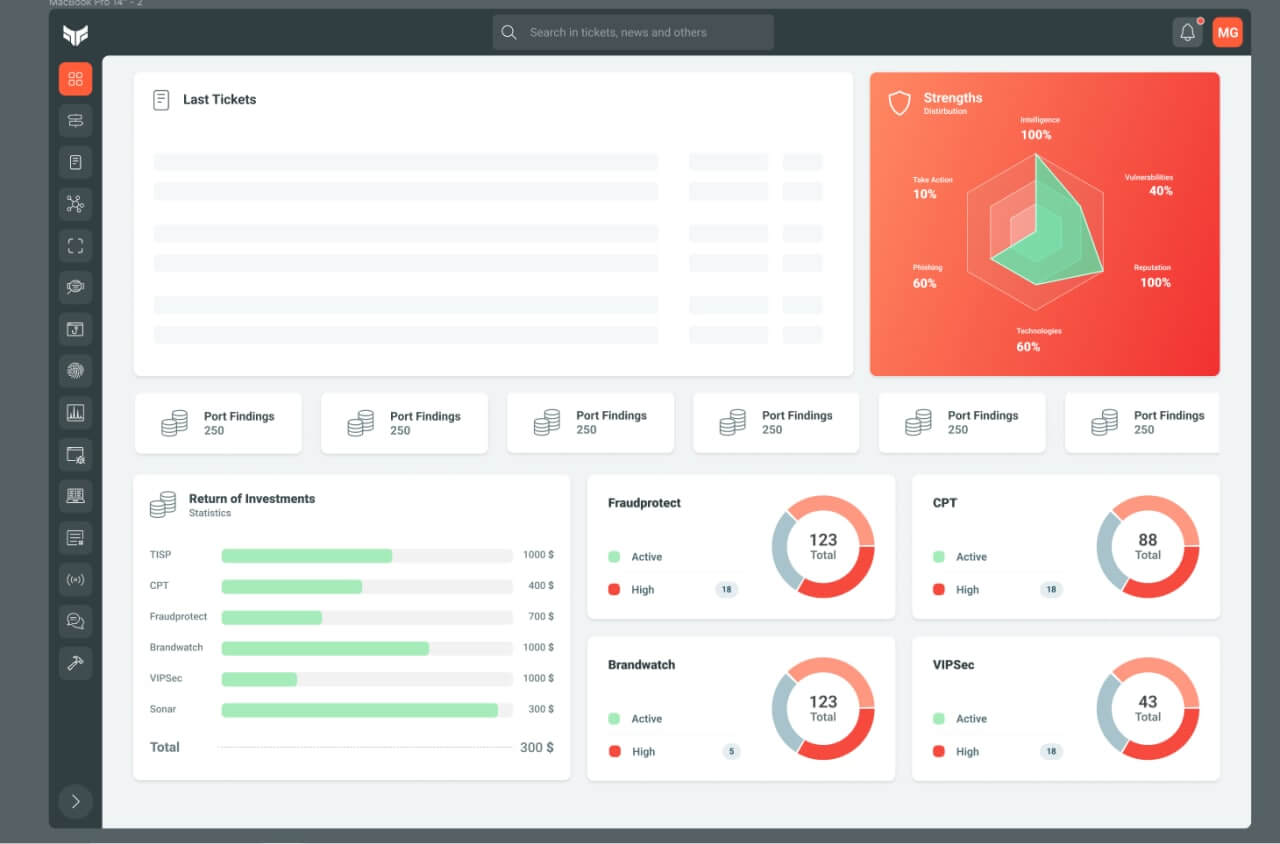This screenshot has height=844, width=1280.
Task: Click the scan frame icon in sidebar
Action: click(x=75, y=246)
